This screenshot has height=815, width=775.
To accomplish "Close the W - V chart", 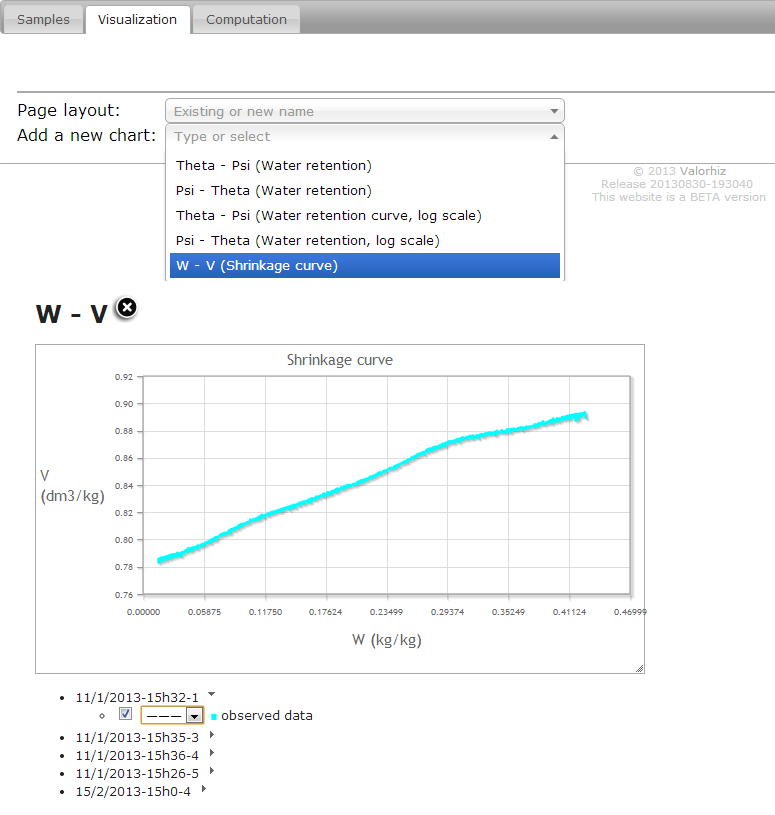I will coord(126,308).
